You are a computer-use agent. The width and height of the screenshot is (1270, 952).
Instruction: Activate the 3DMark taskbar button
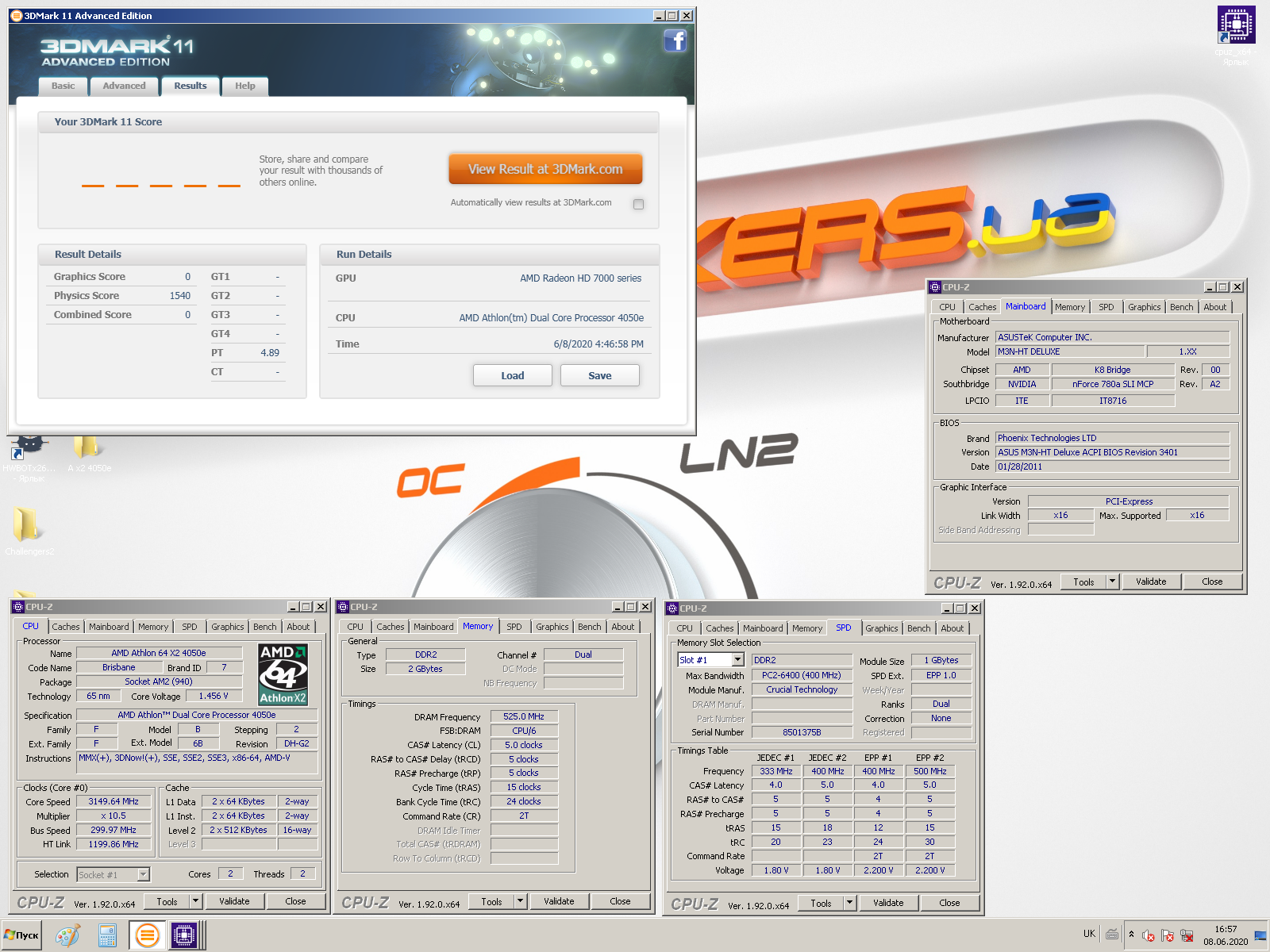tap(147, 936)
